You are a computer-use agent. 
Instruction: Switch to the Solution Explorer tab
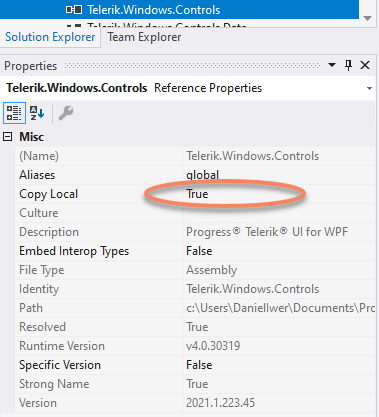coord(50,37)
